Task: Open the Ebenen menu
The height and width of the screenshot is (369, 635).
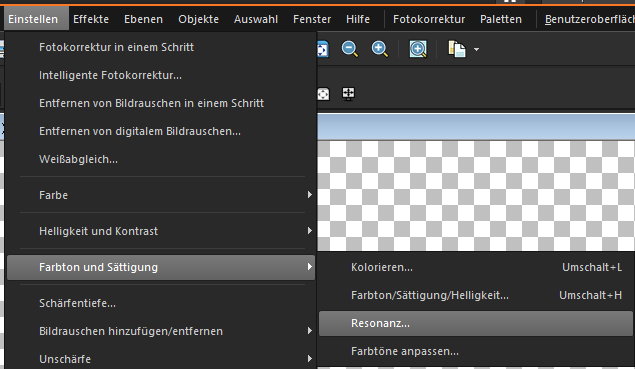Action: [x=143, y=19]
